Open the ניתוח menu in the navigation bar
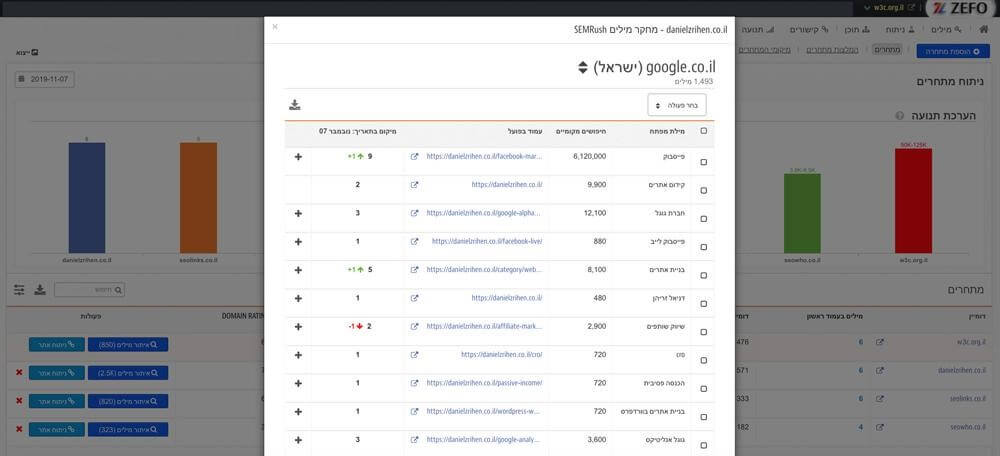 click(900, 30)
